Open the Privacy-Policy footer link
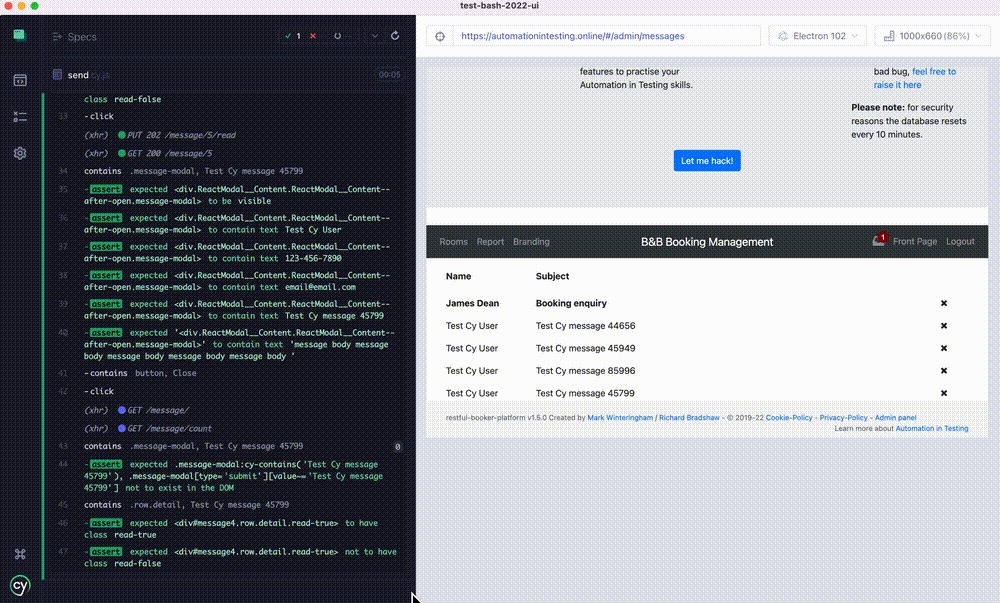 point(843,418)
